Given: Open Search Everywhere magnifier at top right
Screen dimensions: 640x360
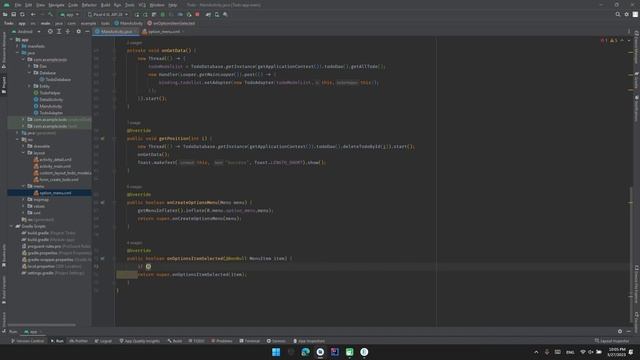Looking at the screenshot, I should coord(618,14).
